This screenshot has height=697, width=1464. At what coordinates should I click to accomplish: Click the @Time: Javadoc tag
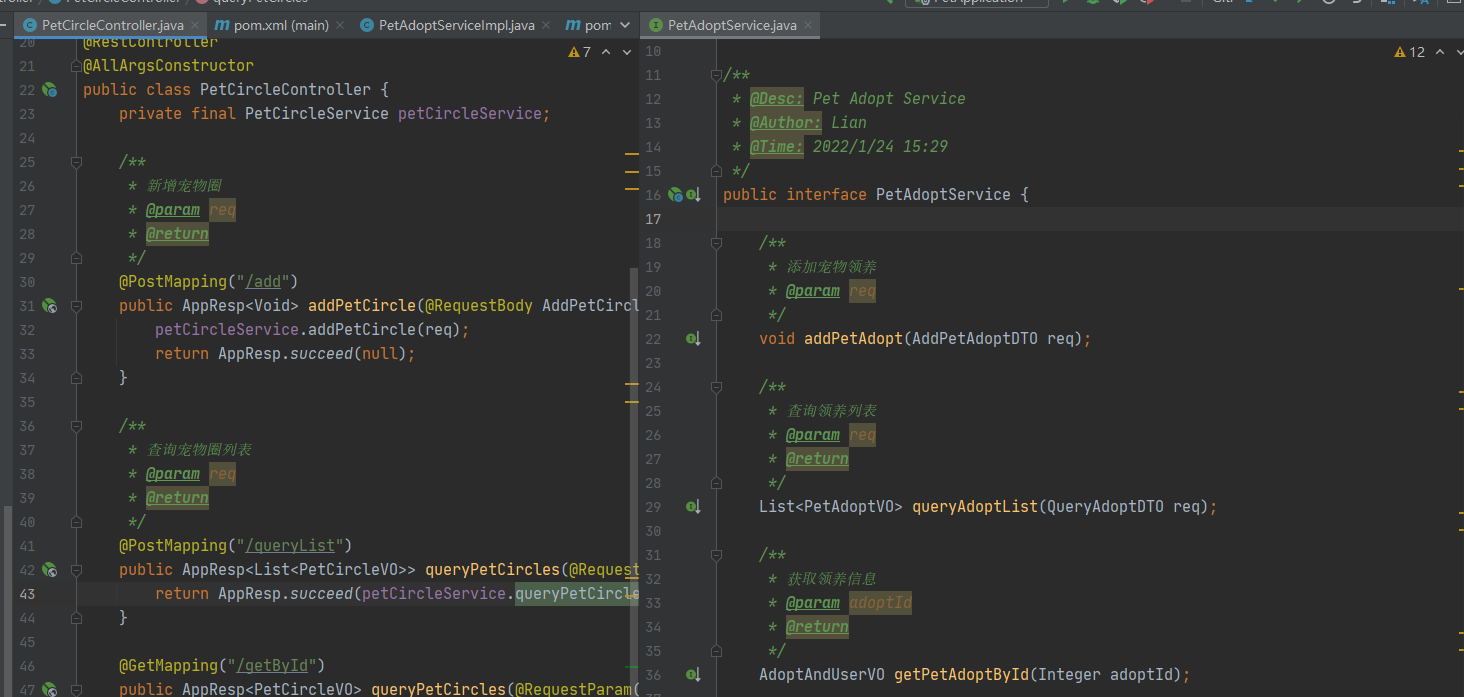(x=777, y=146)
